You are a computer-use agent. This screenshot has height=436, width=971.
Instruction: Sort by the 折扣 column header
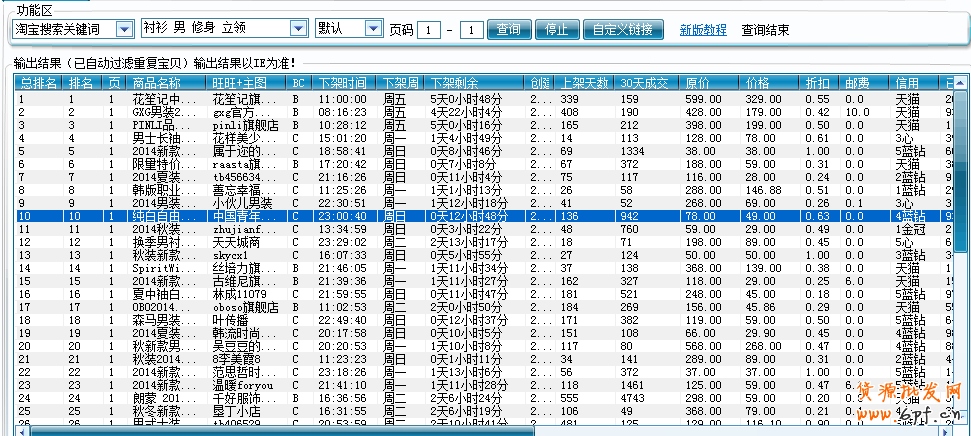tap(820, 83)
